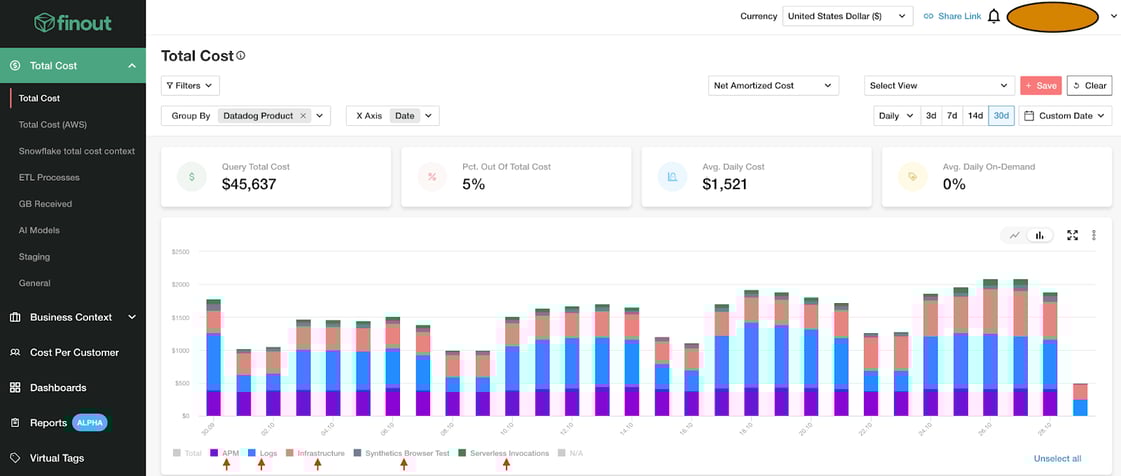Open the Currency dropdown
Screen dimensions: 1121x476
(x=847, y=16)
